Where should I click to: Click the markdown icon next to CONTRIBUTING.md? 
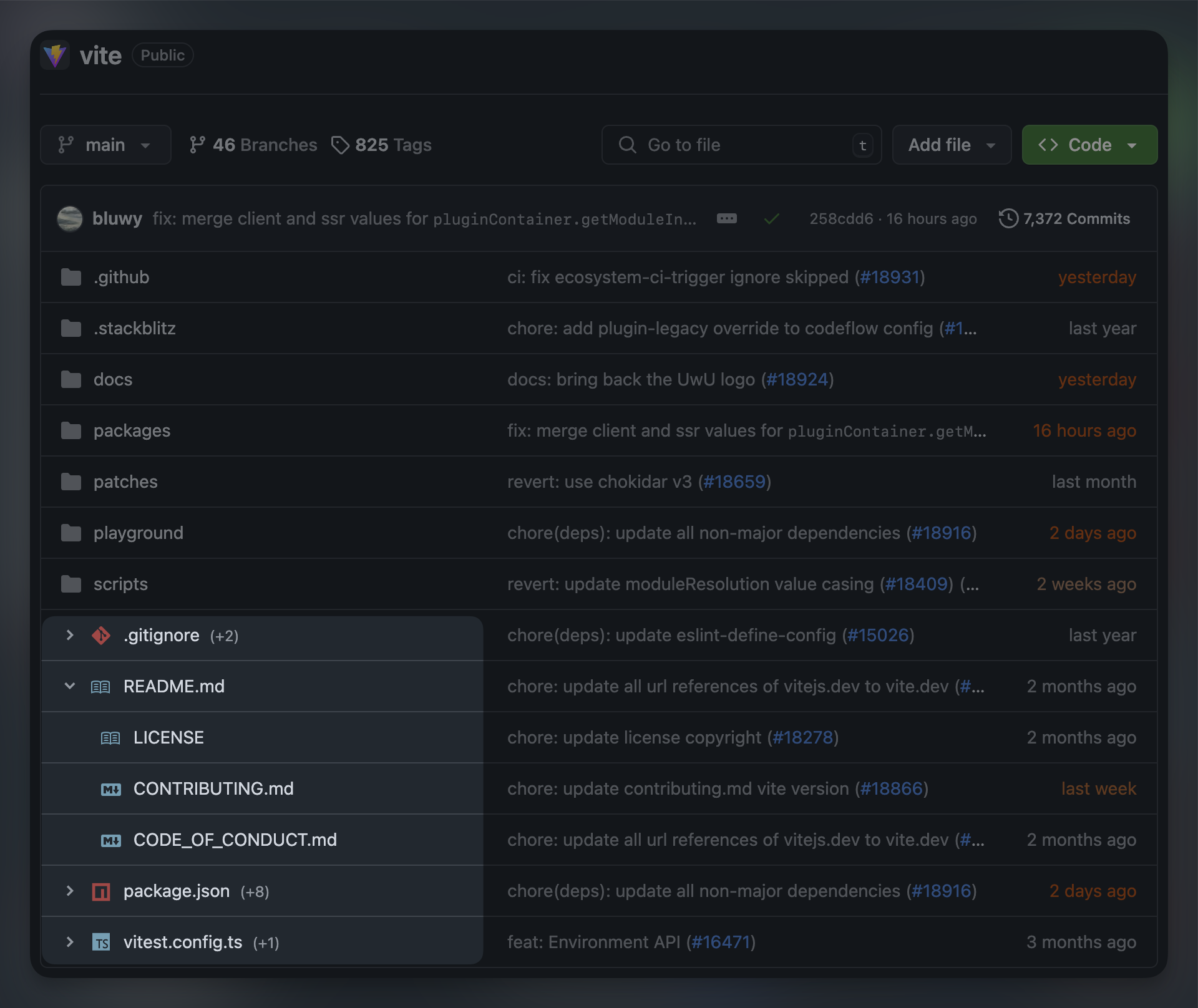tap(110, 789)
